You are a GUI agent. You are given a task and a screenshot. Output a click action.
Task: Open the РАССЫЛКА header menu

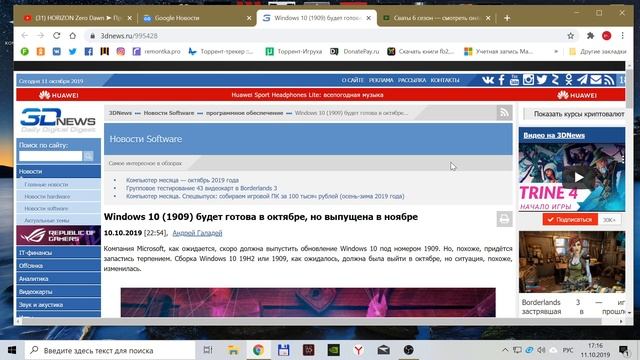pyautogui.click(x=412, y=80)
